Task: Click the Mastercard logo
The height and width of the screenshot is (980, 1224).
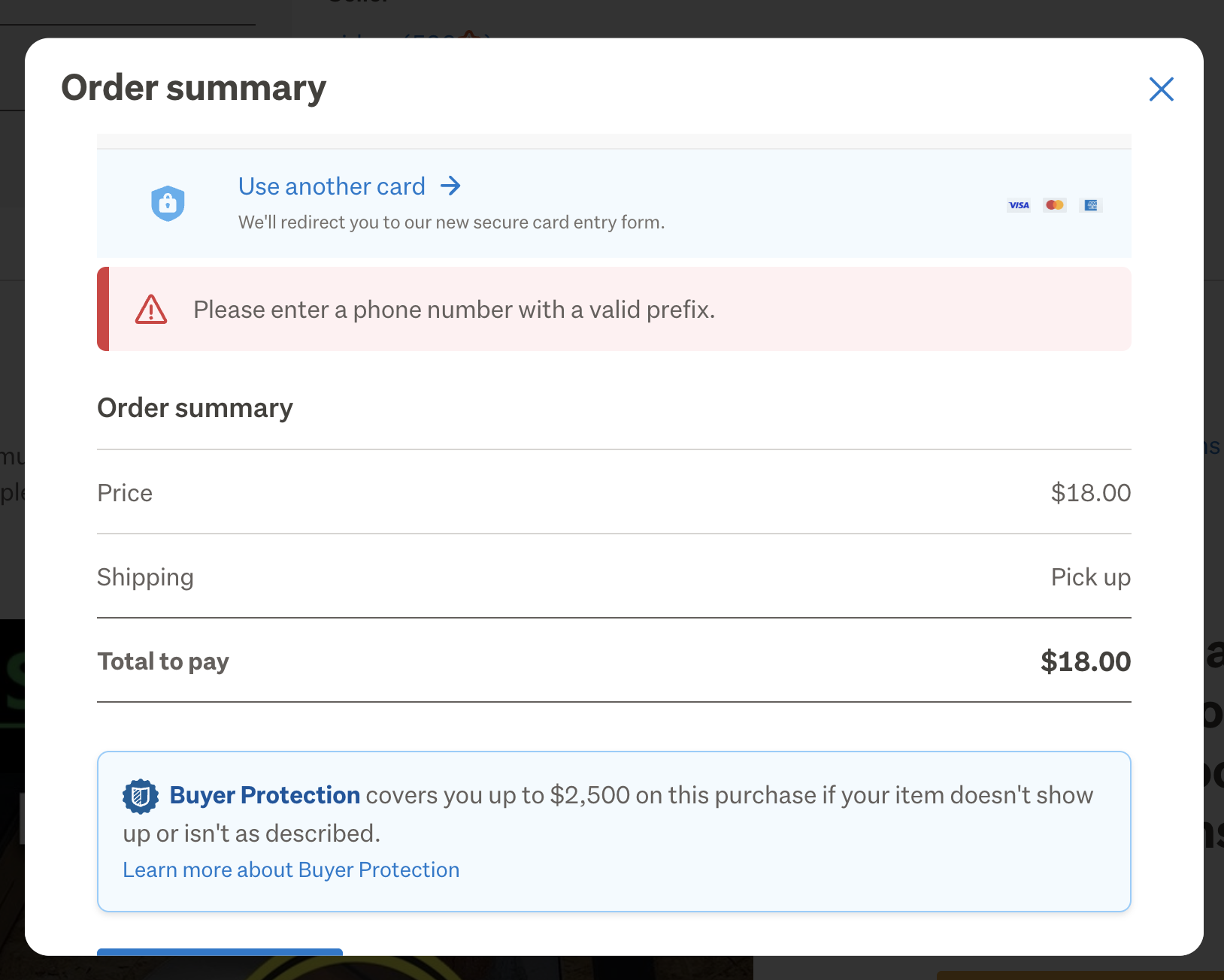Action: coord(1054,205)
